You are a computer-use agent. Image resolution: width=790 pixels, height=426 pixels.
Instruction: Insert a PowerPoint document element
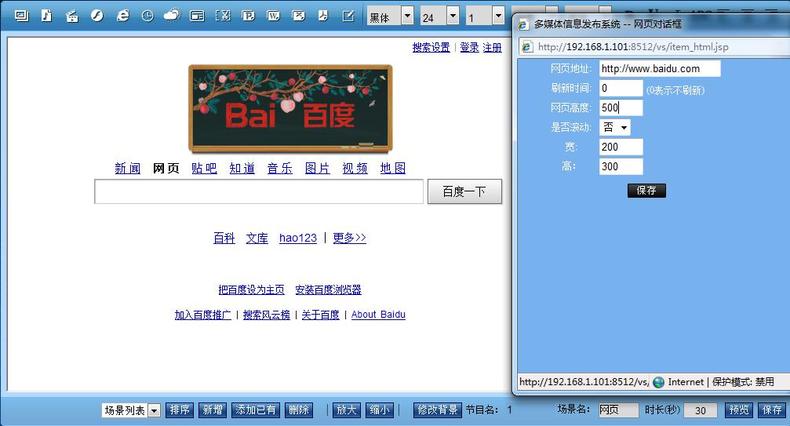[x=248, y=16]
